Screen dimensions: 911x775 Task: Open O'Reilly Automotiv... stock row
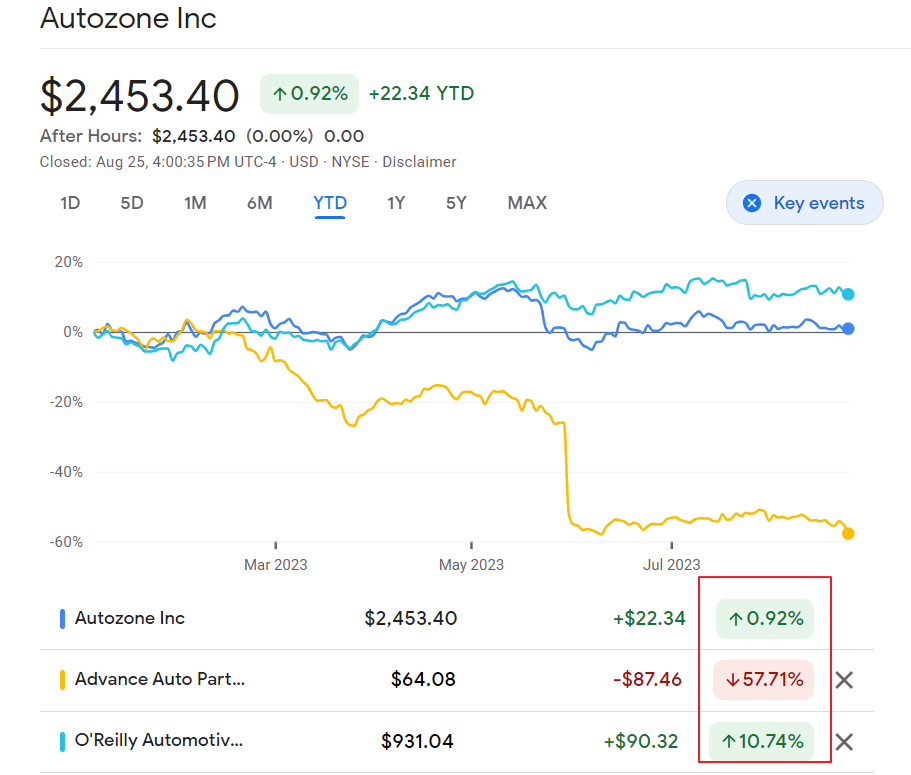[x=159, y=740]
